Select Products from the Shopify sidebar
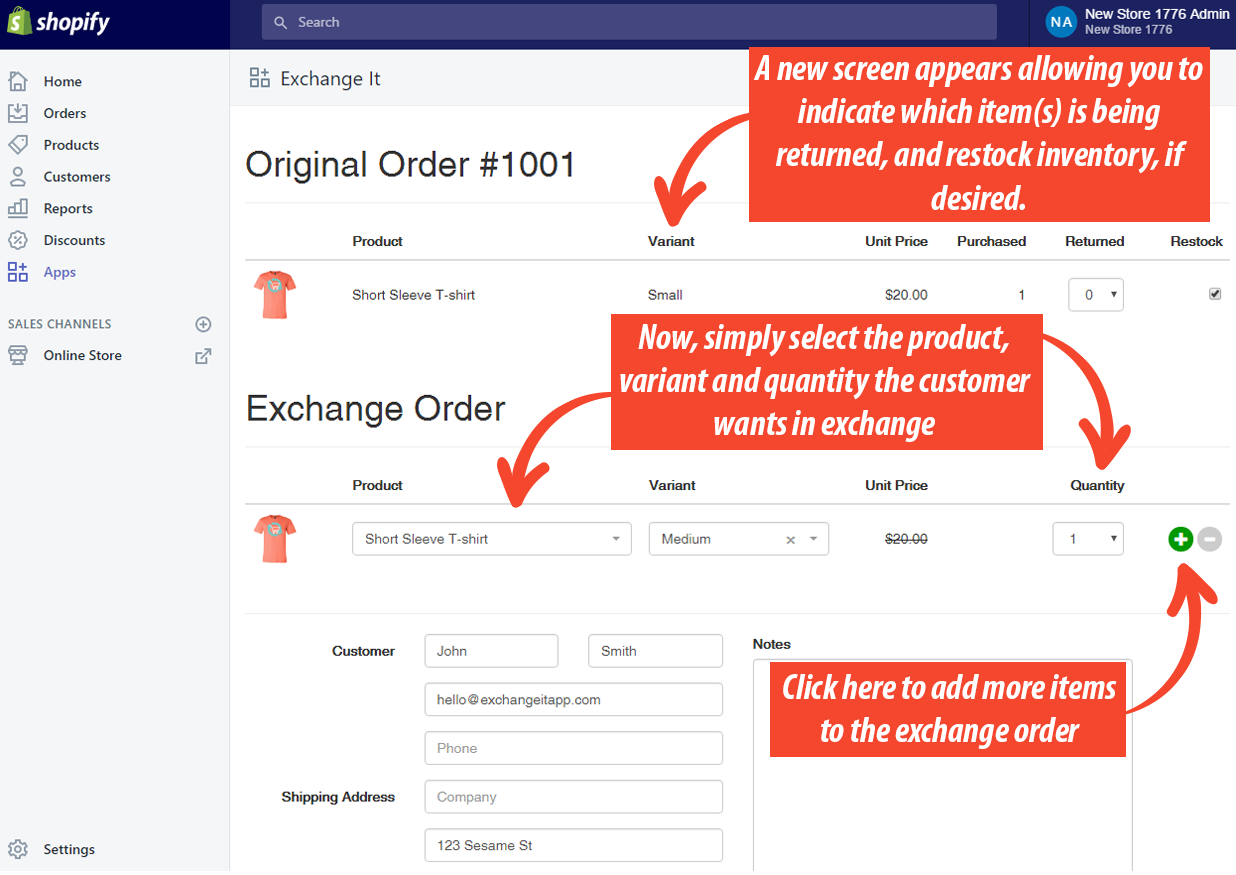This screenshot has height=875, width=1236. tap(72, 145)
